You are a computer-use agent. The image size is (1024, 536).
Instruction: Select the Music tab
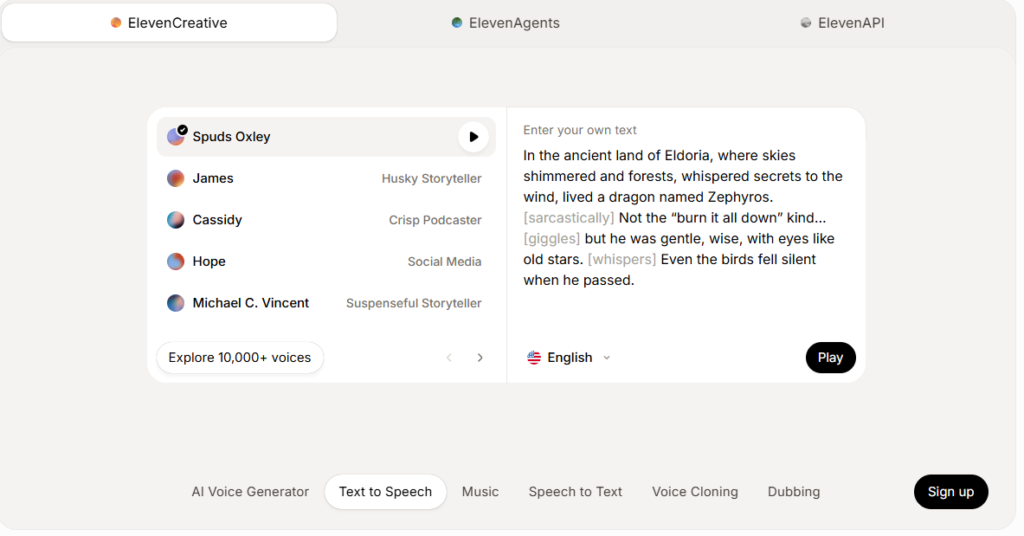(480, 492)
